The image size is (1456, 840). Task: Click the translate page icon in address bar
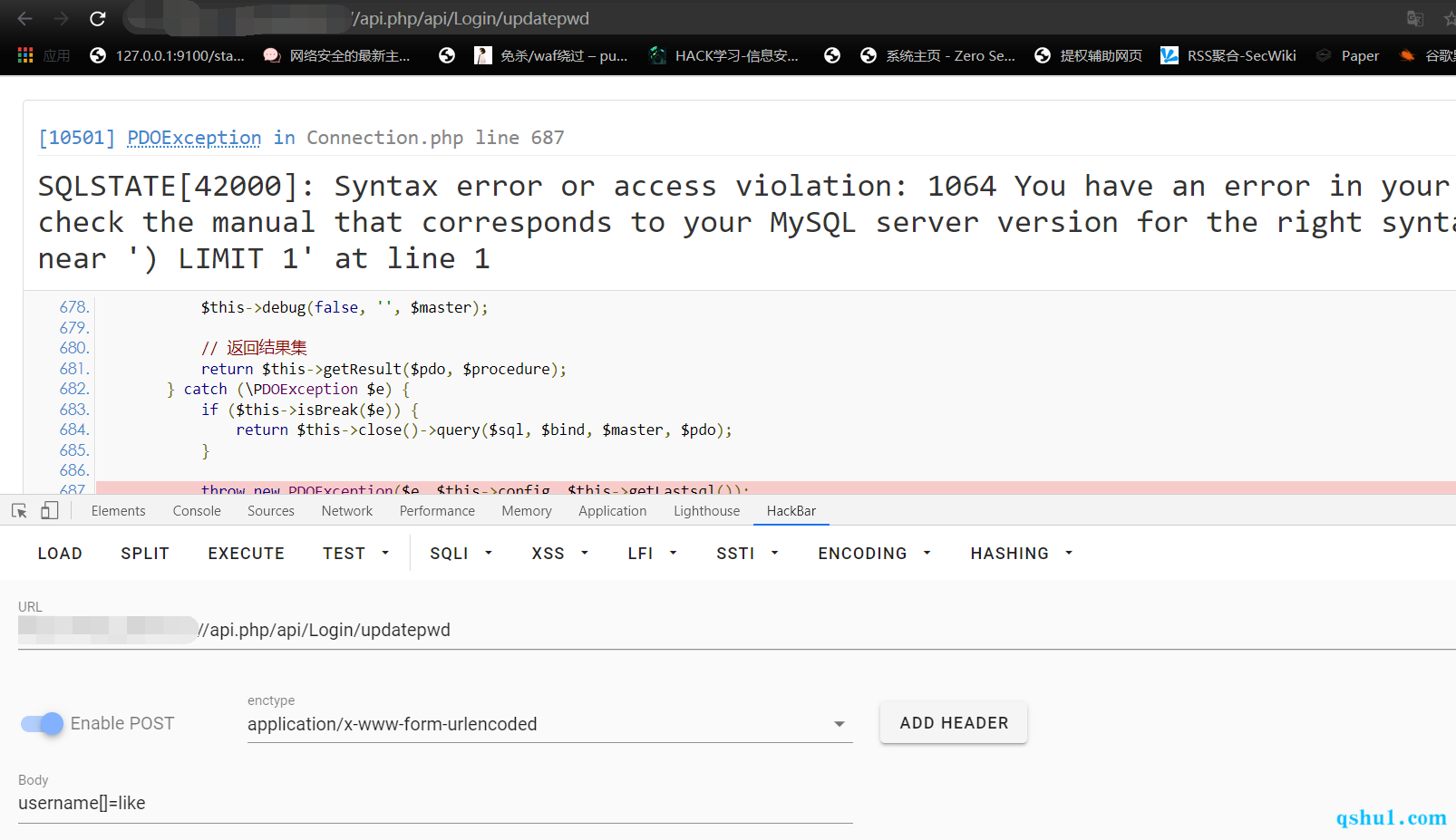click(x=1415, y=18)
